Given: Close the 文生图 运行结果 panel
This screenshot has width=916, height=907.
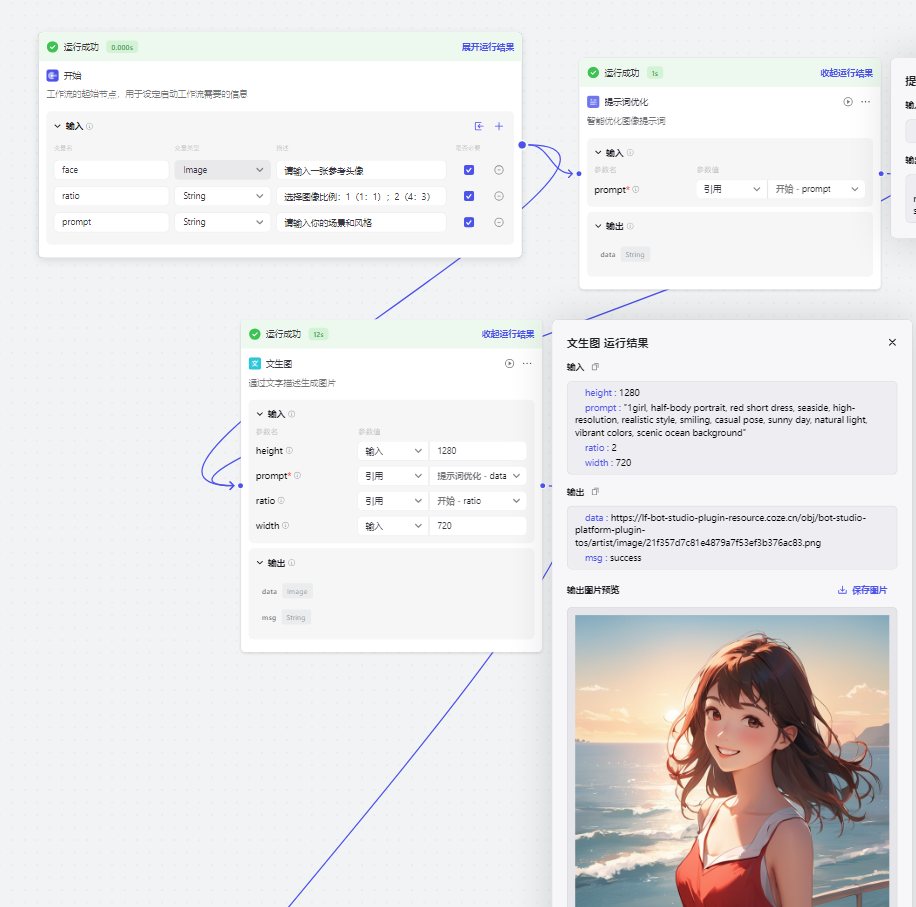Looking at the screenshot, I should [x=892, y=342].
